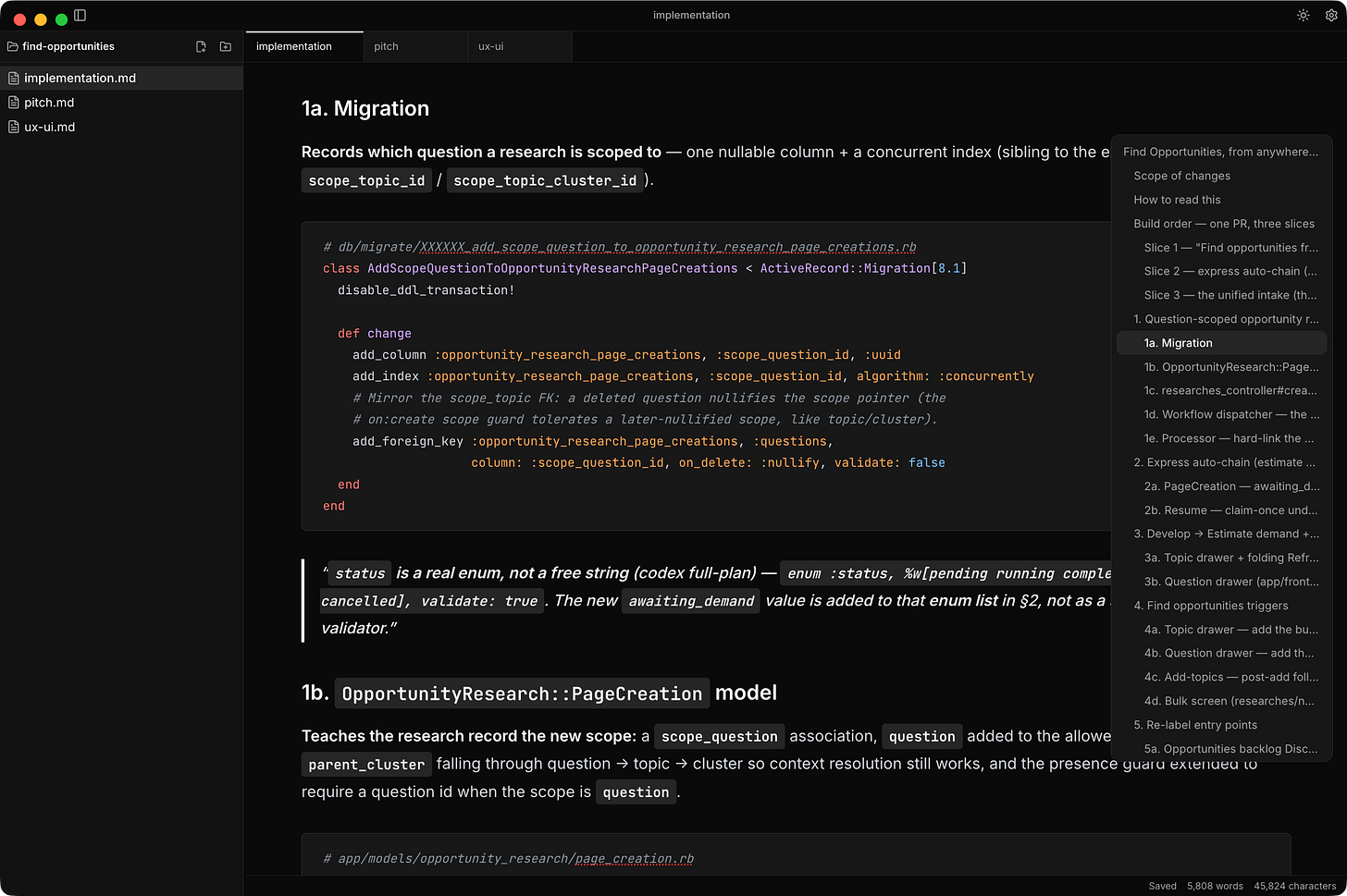
Task: Switch to the implementation tab
Action: point(304,46)
